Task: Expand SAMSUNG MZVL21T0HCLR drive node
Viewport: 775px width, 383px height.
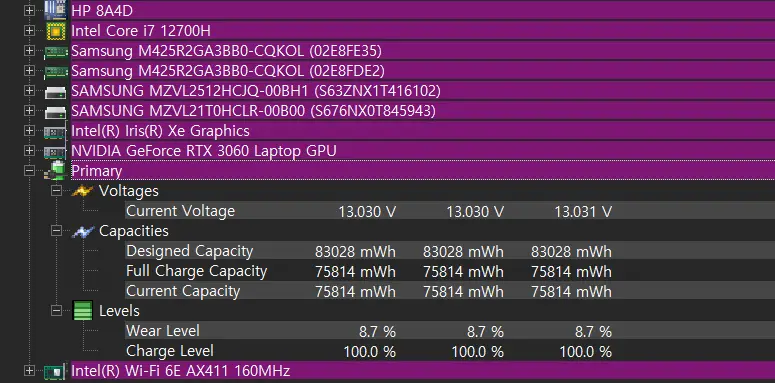Action: [x=29, y=110]
